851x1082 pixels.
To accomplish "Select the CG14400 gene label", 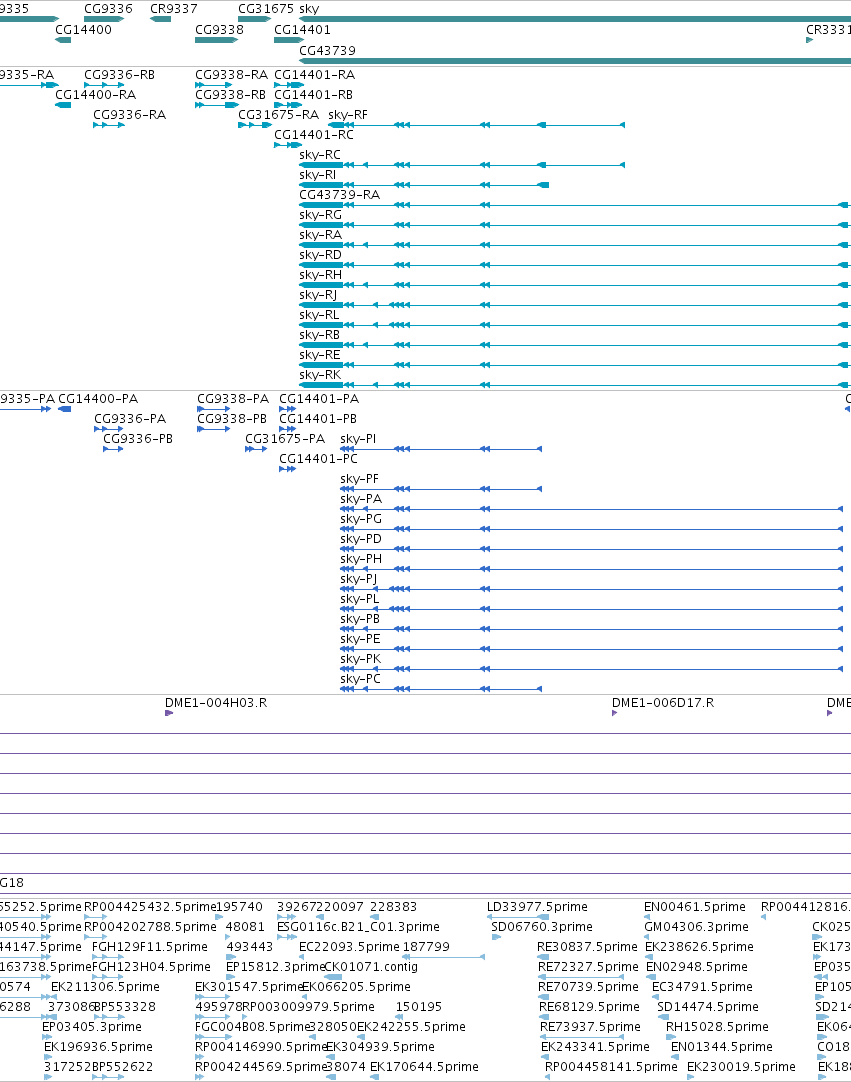I will point(84,30).
